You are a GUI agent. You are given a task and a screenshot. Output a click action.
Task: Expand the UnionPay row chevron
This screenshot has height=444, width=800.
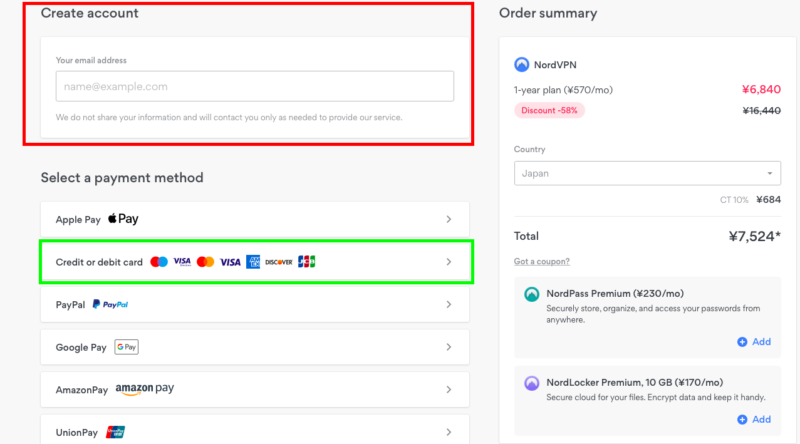coord(448,432)
